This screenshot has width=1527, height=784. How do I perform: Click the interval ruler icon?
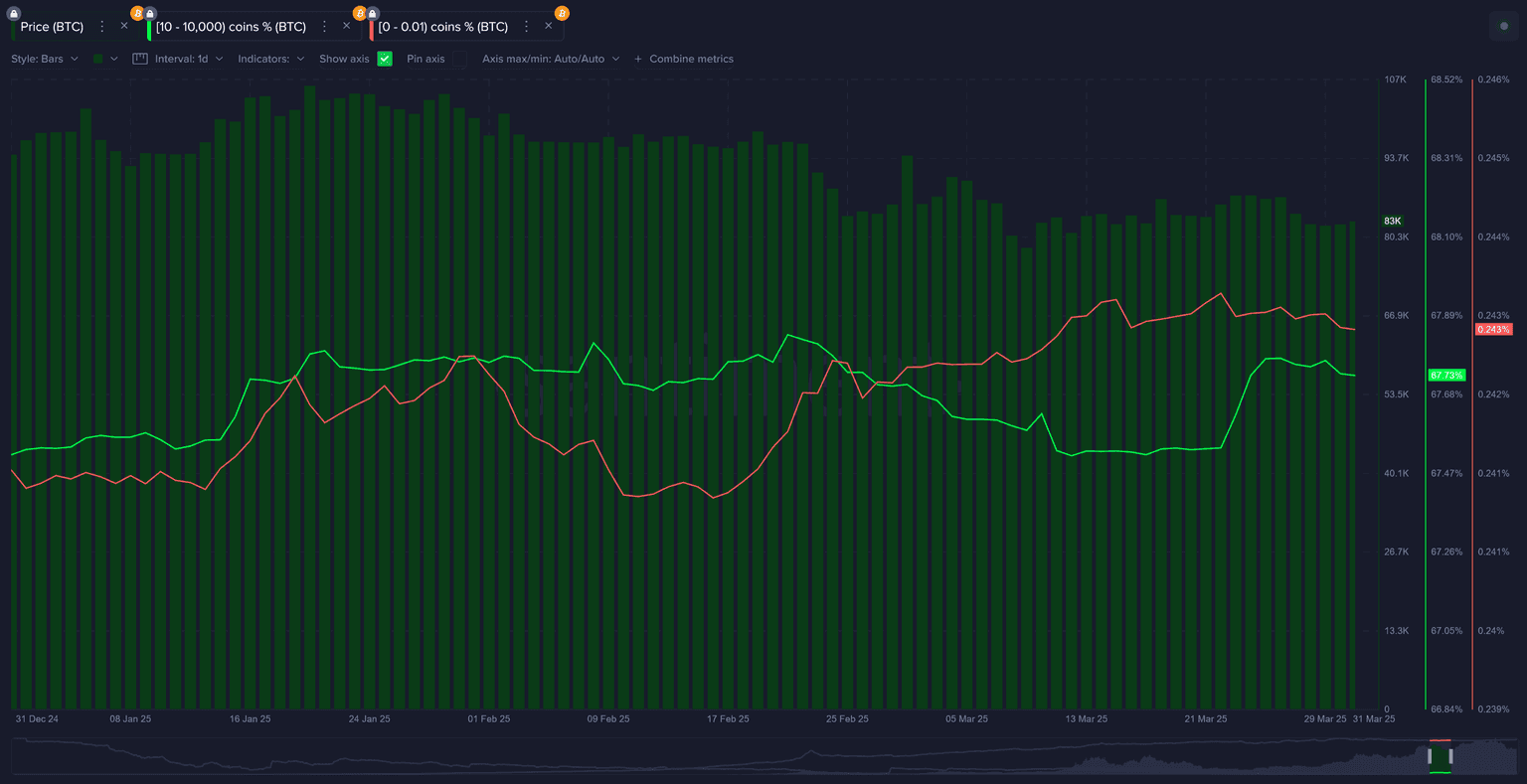pos(140,59)
